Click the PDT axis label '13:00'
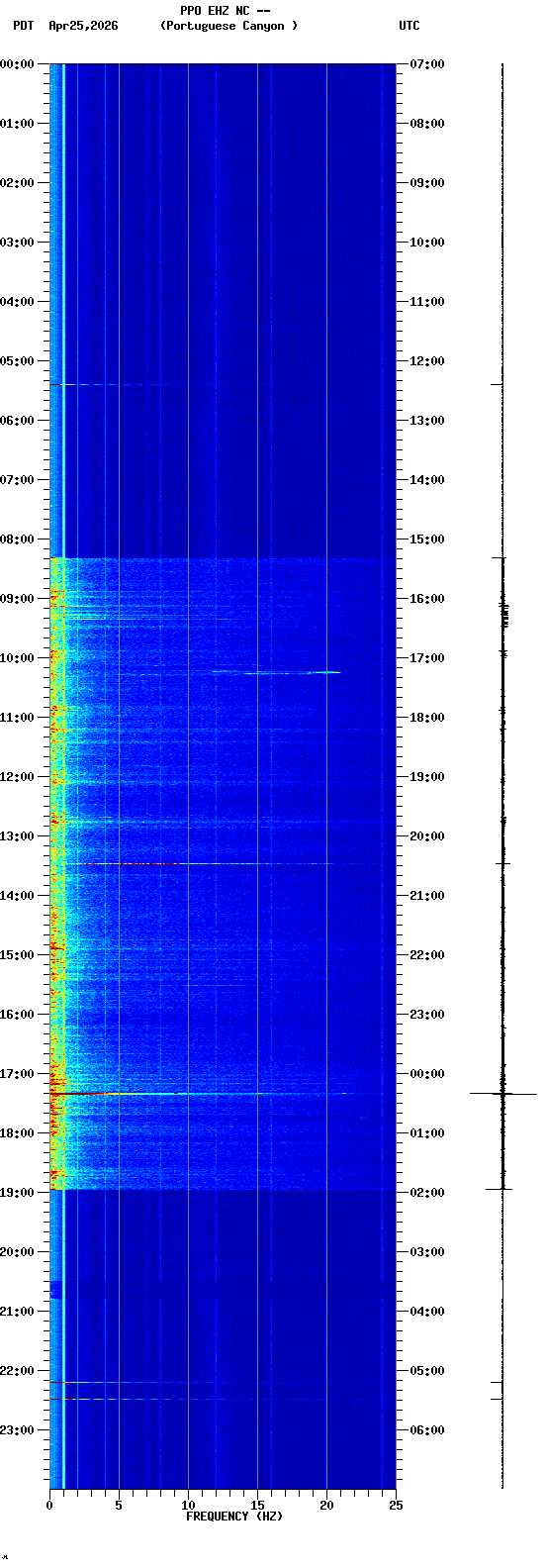The height and width of the screenshot is (1568, 546). click(17, 836)
